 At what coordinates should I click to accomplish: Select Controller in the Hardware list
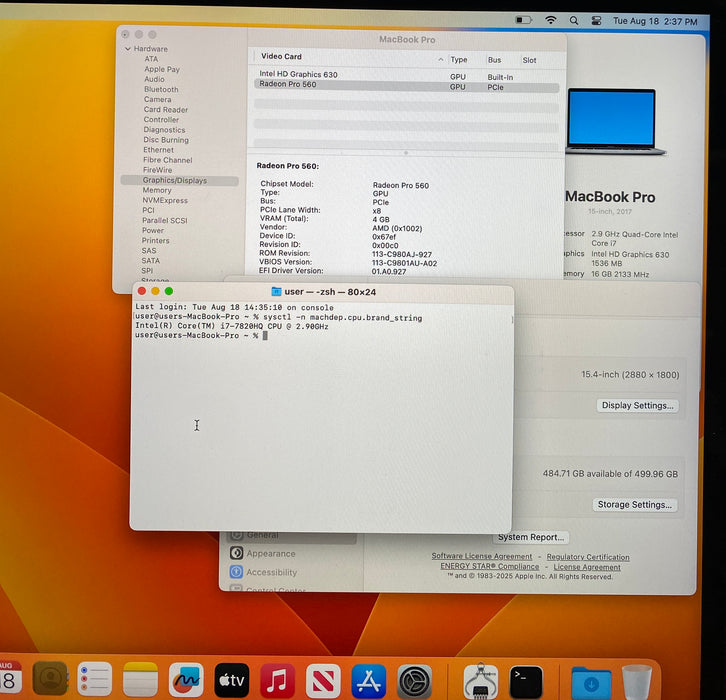click(x=161, y=119)
